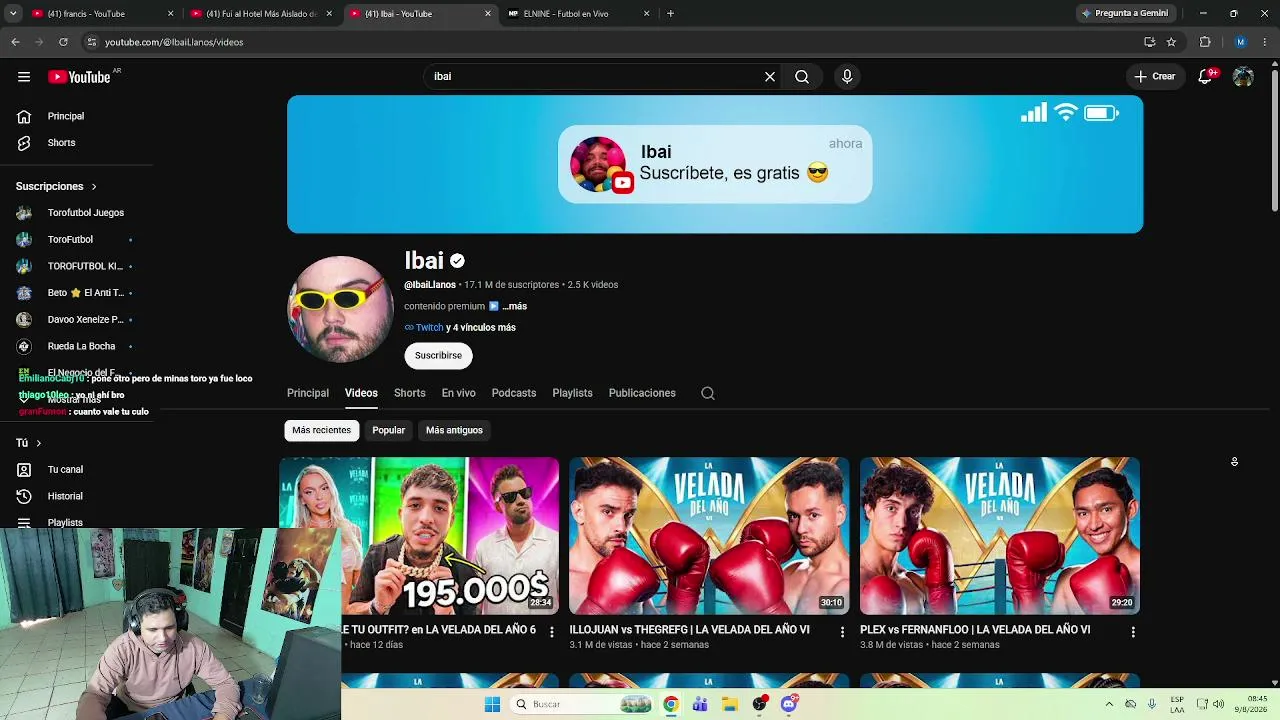Show hidden system tray icons

1109,704
